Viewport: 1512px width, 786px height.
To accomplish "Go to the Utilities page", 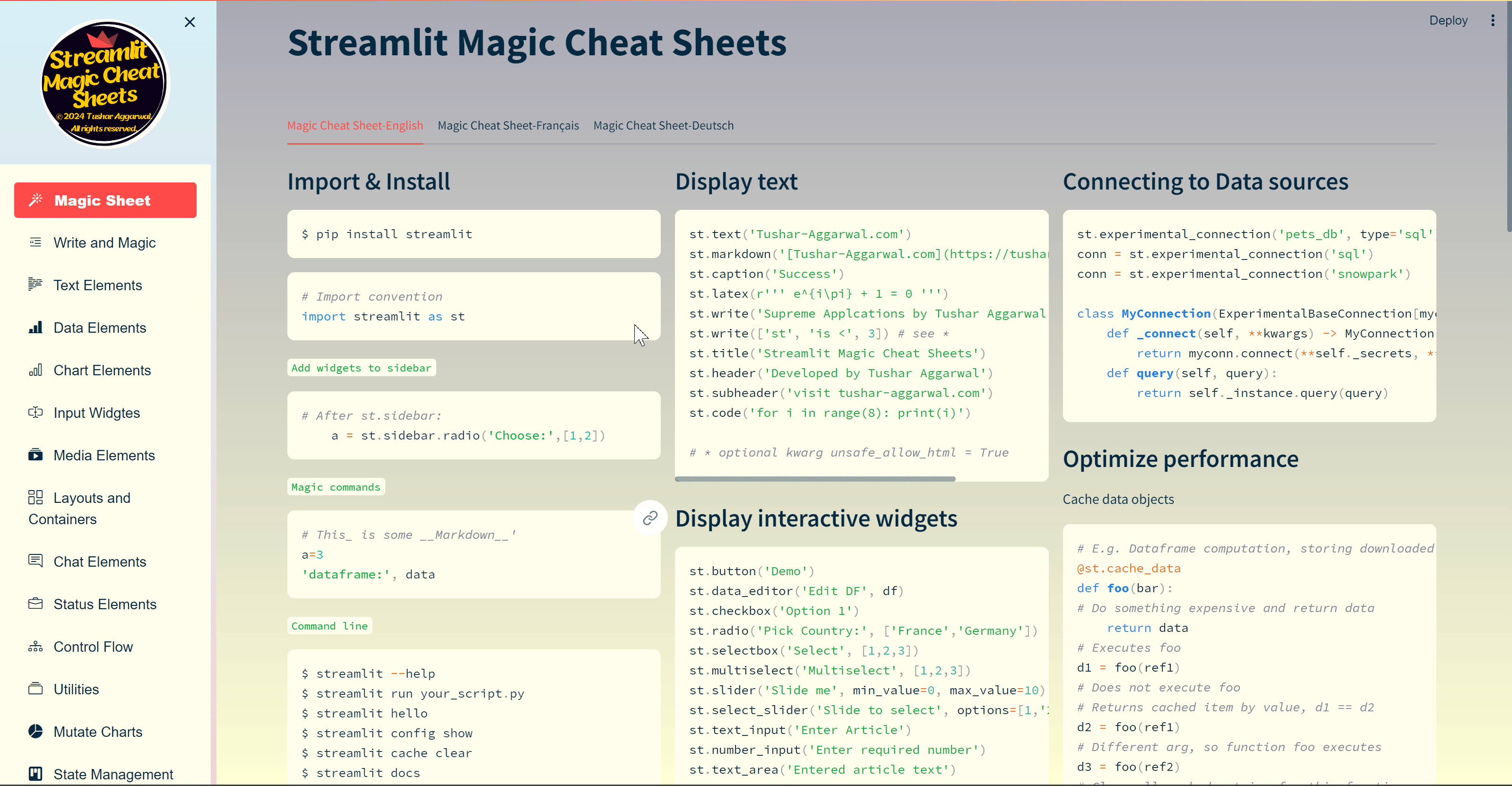I will (76, 689).
